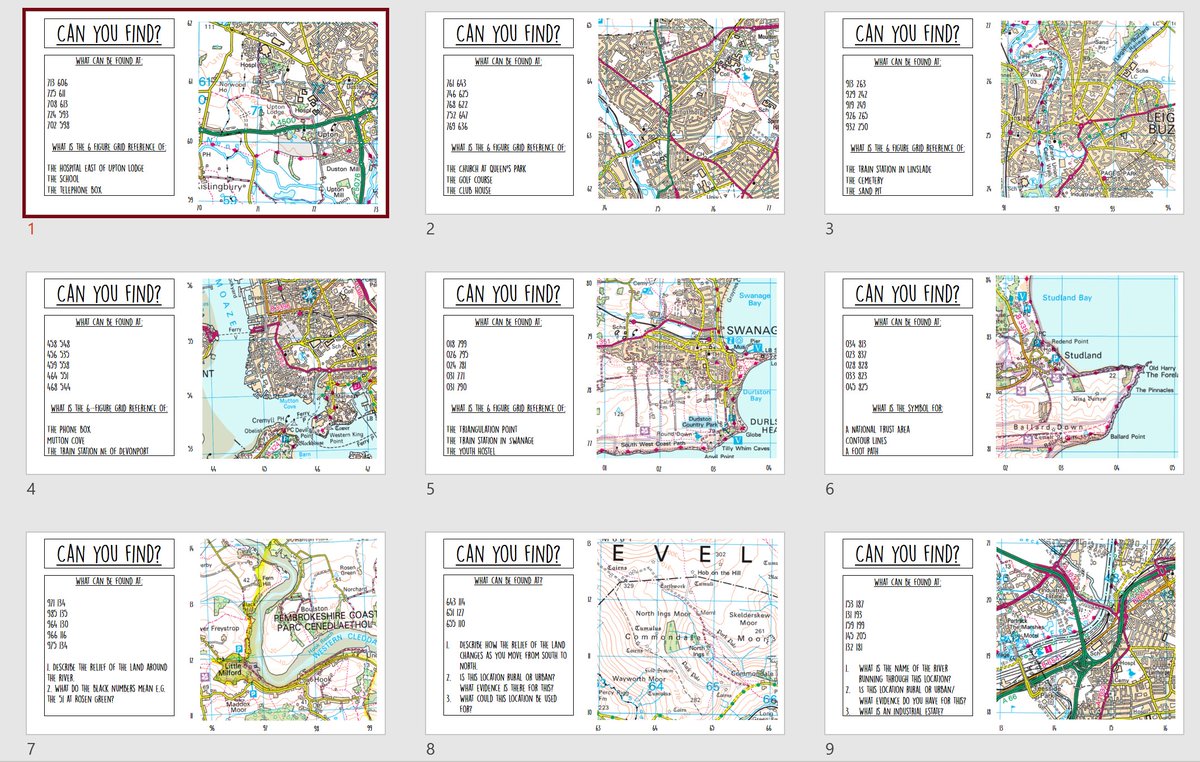
Task: Select slide 4 thumbnail mentioning Mutton Cove
Action: click(205, 375)
